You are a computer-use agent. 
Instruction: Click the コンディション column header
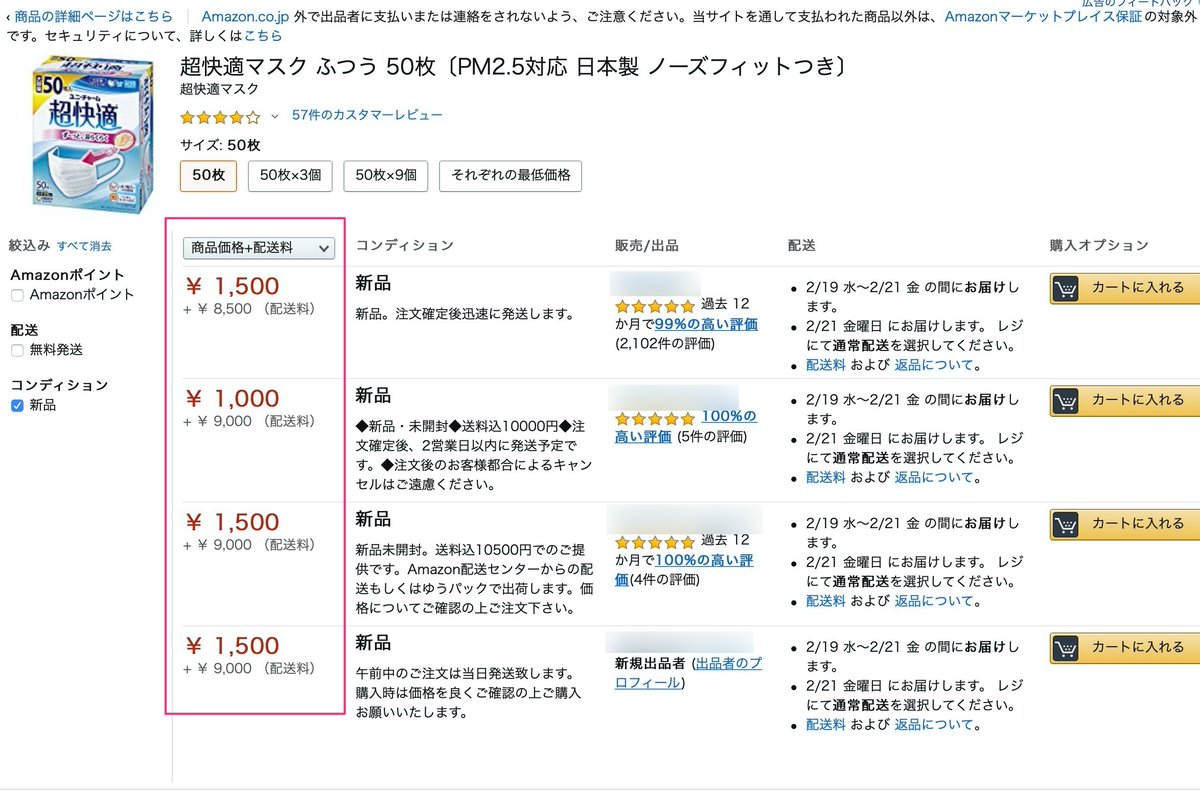click(405, 245)
